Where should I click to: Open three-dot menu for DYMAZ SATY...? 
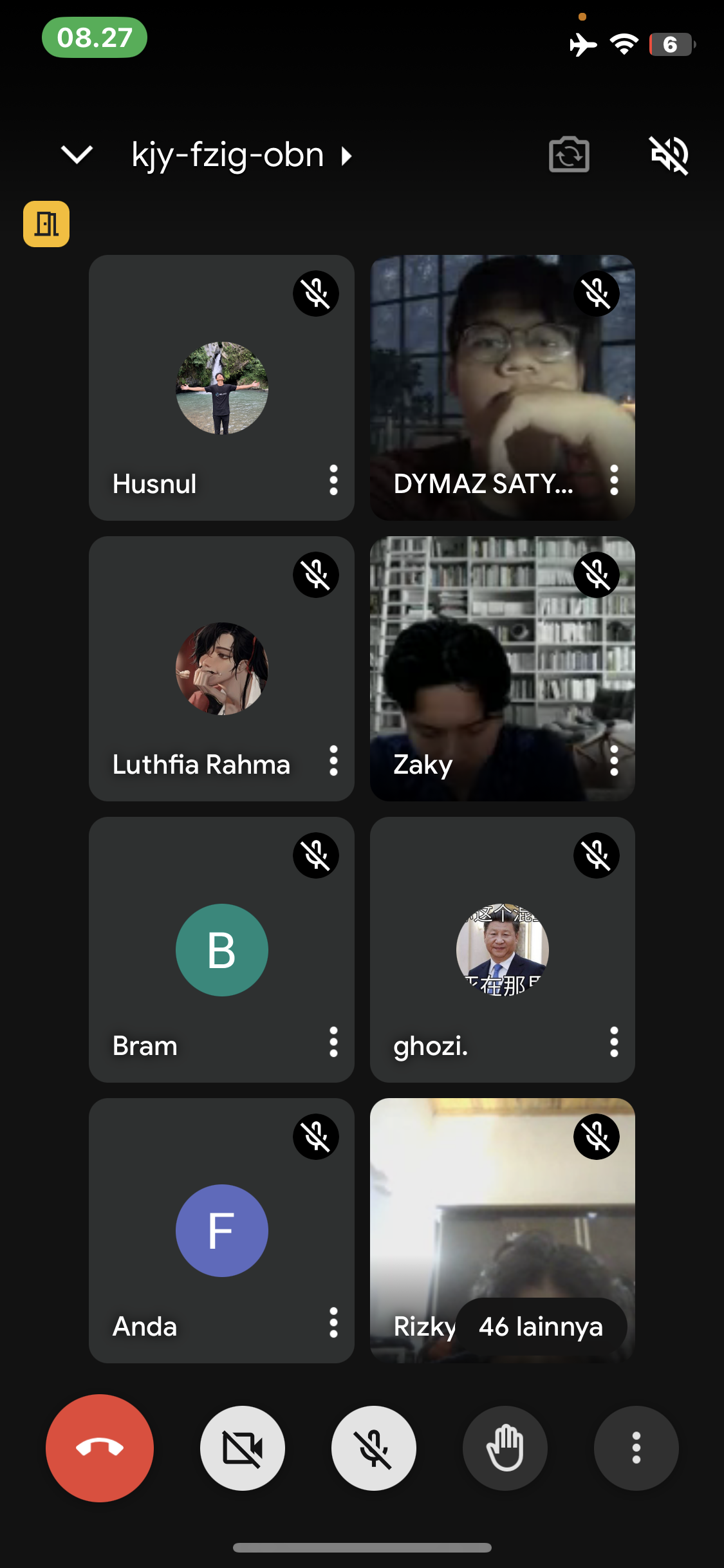[x=614, y=480]
